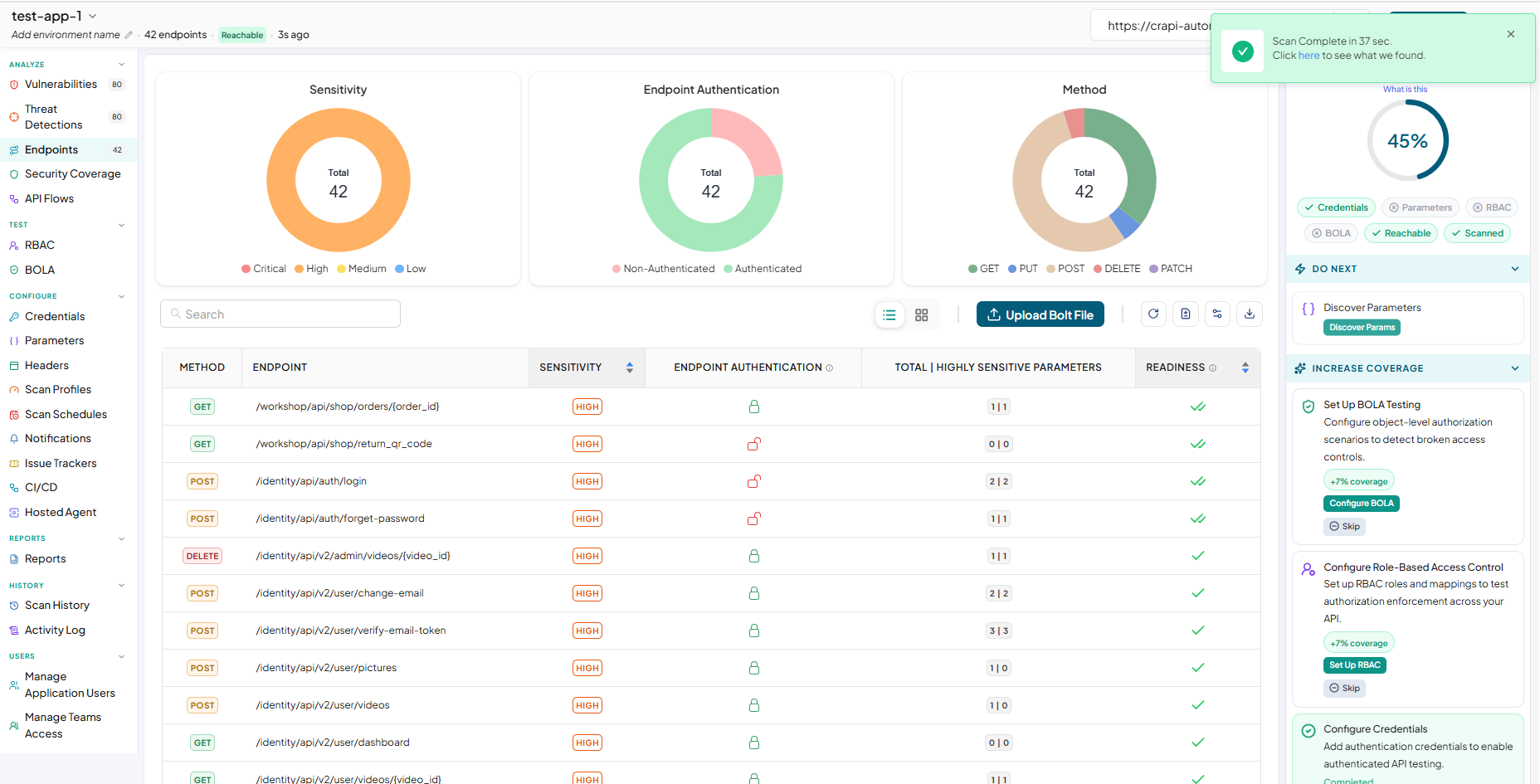The image size is (1540, 784).
Task: Click the 'here' link in scan notification
Action: [1309, 56]
